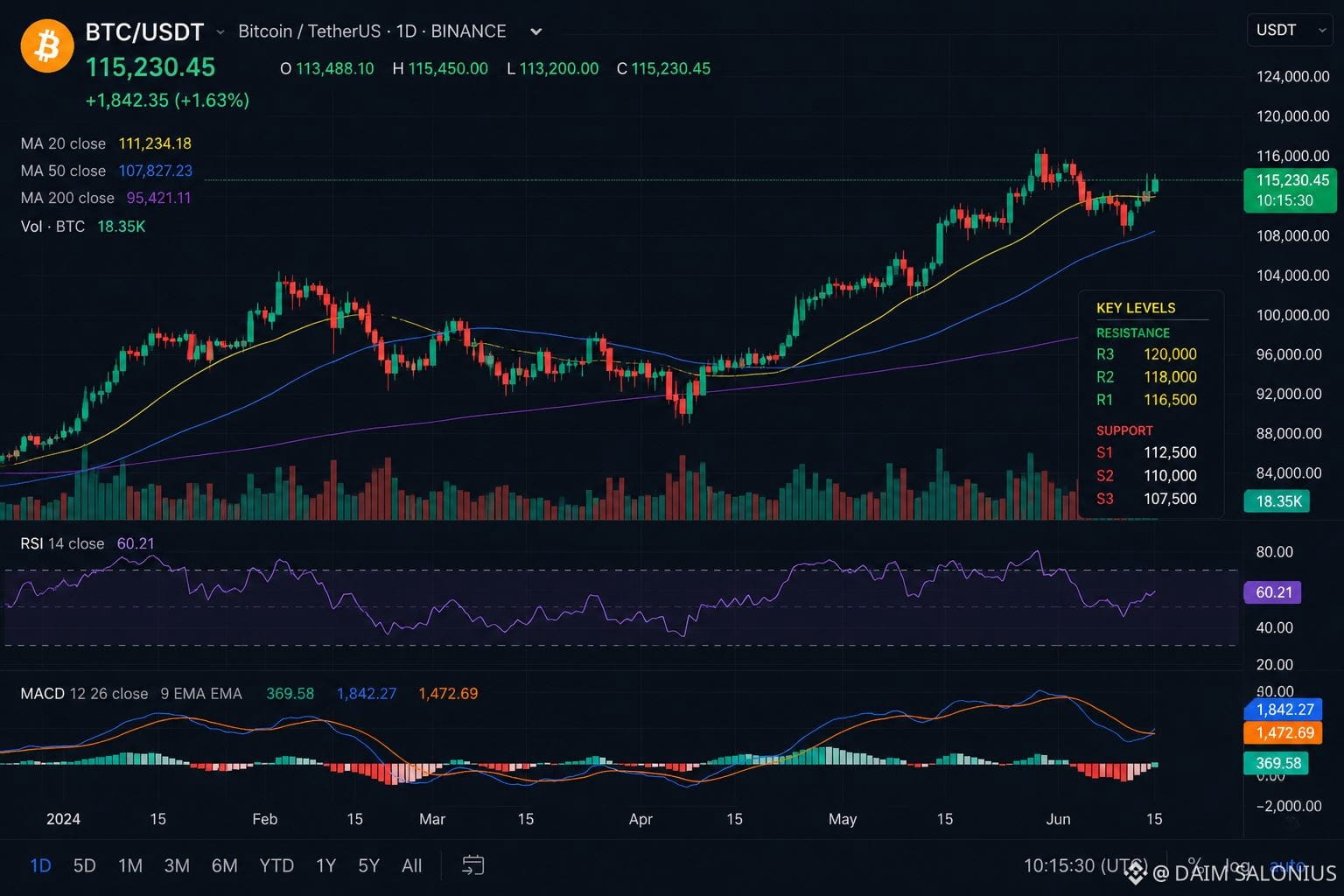Click the Feb label on the time axis
This screenshot has height=896, width=1344.
264,819
